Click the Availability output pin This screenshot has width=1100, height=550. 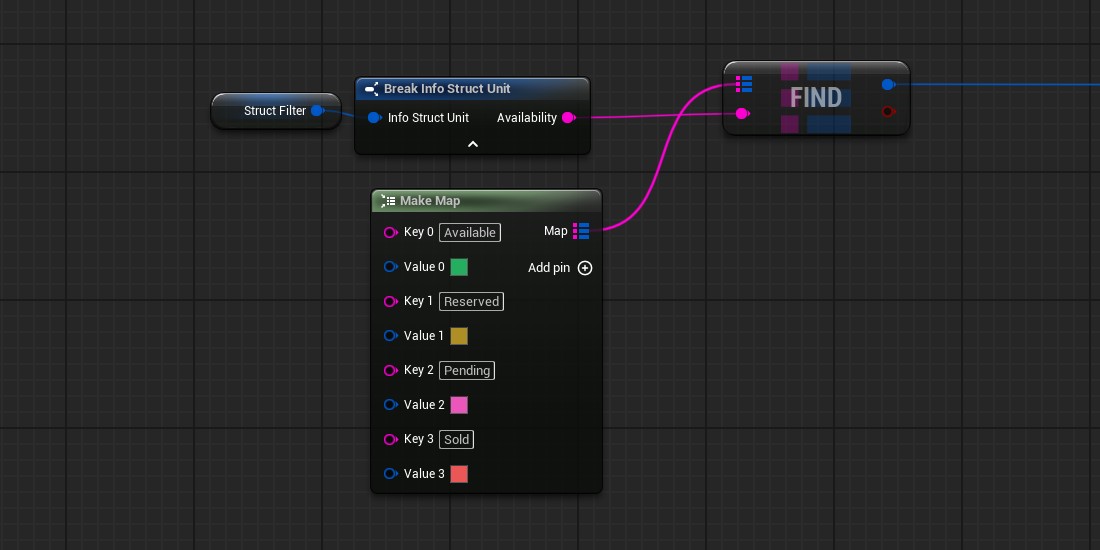(x=568, y=118)
